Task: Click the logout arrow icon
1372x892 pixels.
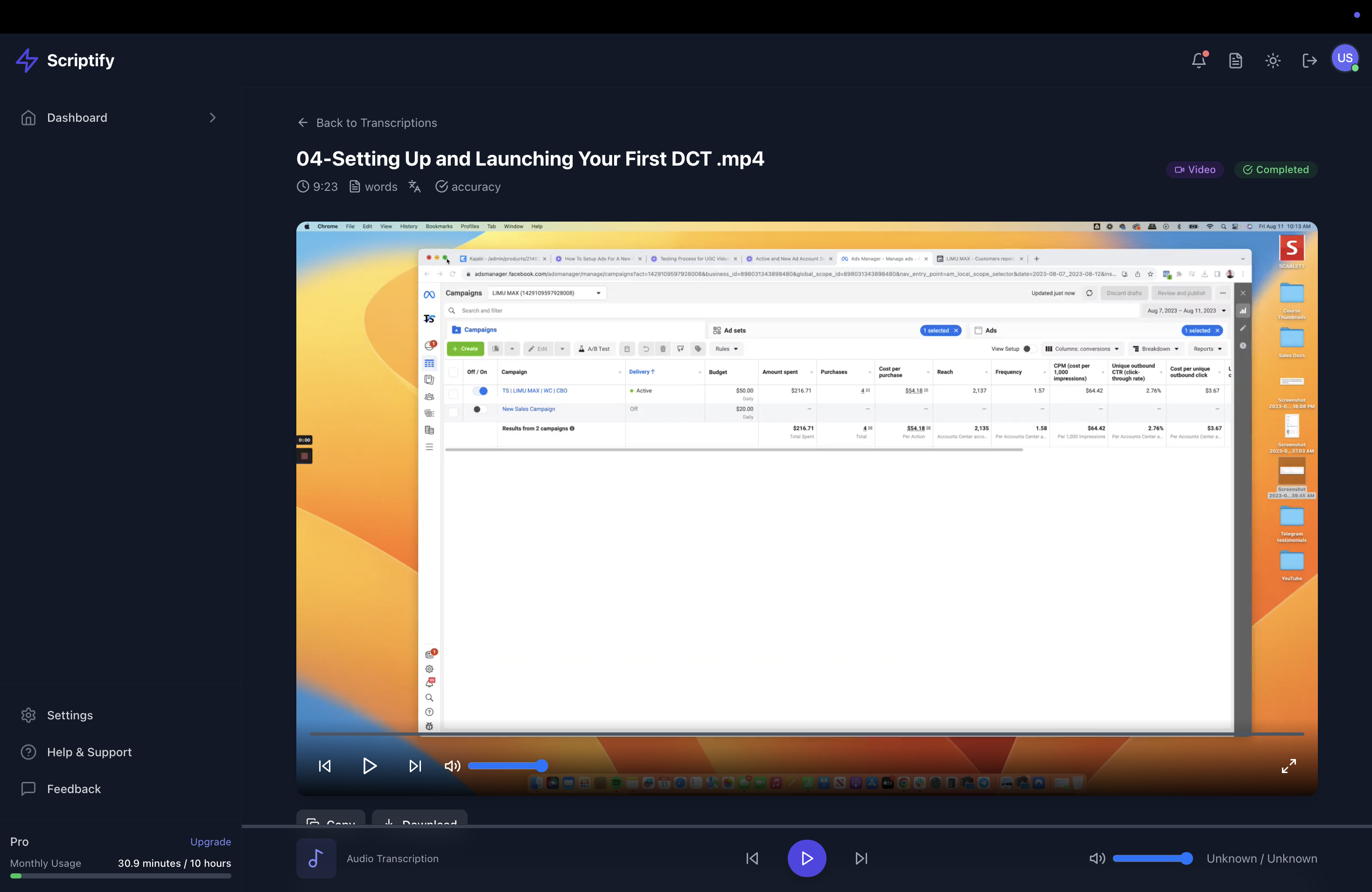Action: (1310, 61)
